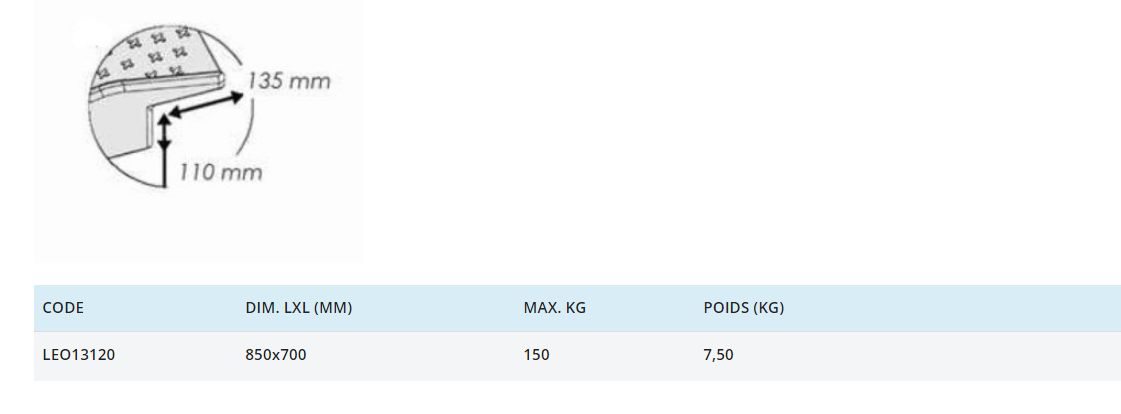
Task: Click the 7,50 weight value
Action: click(x=718, y=354)
